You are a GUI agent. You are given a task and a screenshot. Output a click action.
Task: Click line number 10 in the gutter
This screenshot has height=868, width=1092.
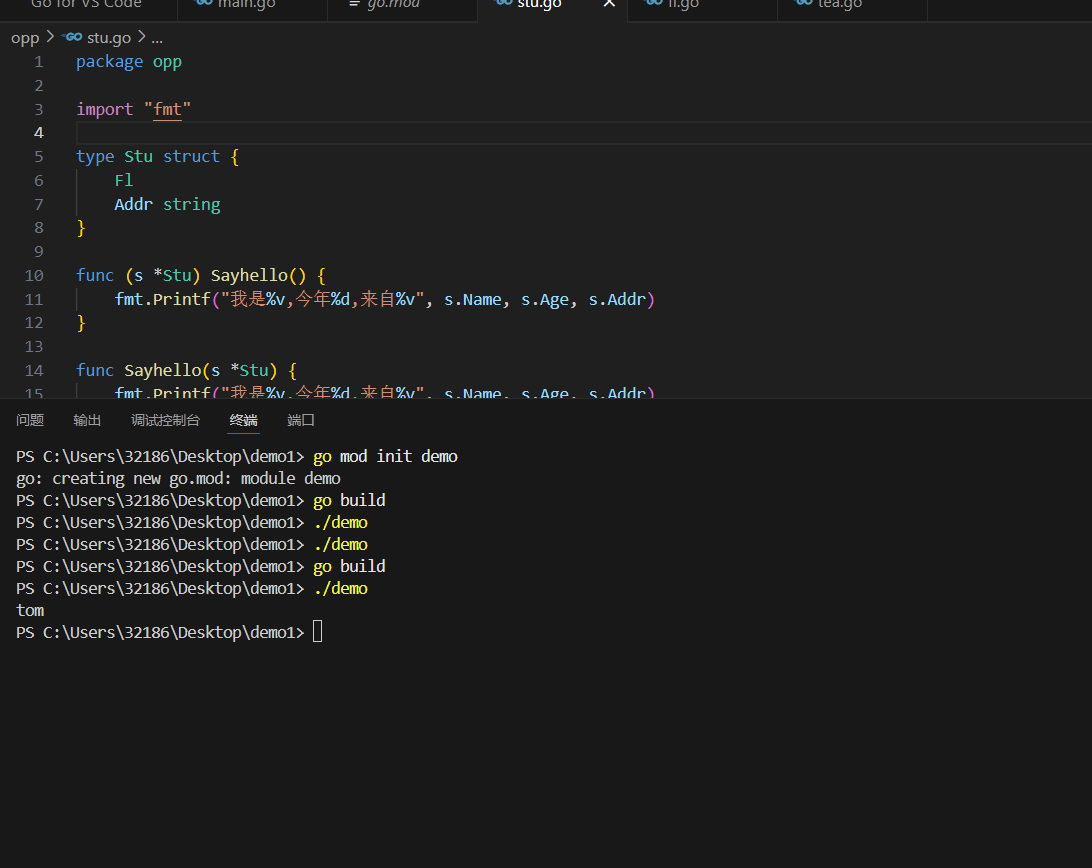click(x=34, y=276)
